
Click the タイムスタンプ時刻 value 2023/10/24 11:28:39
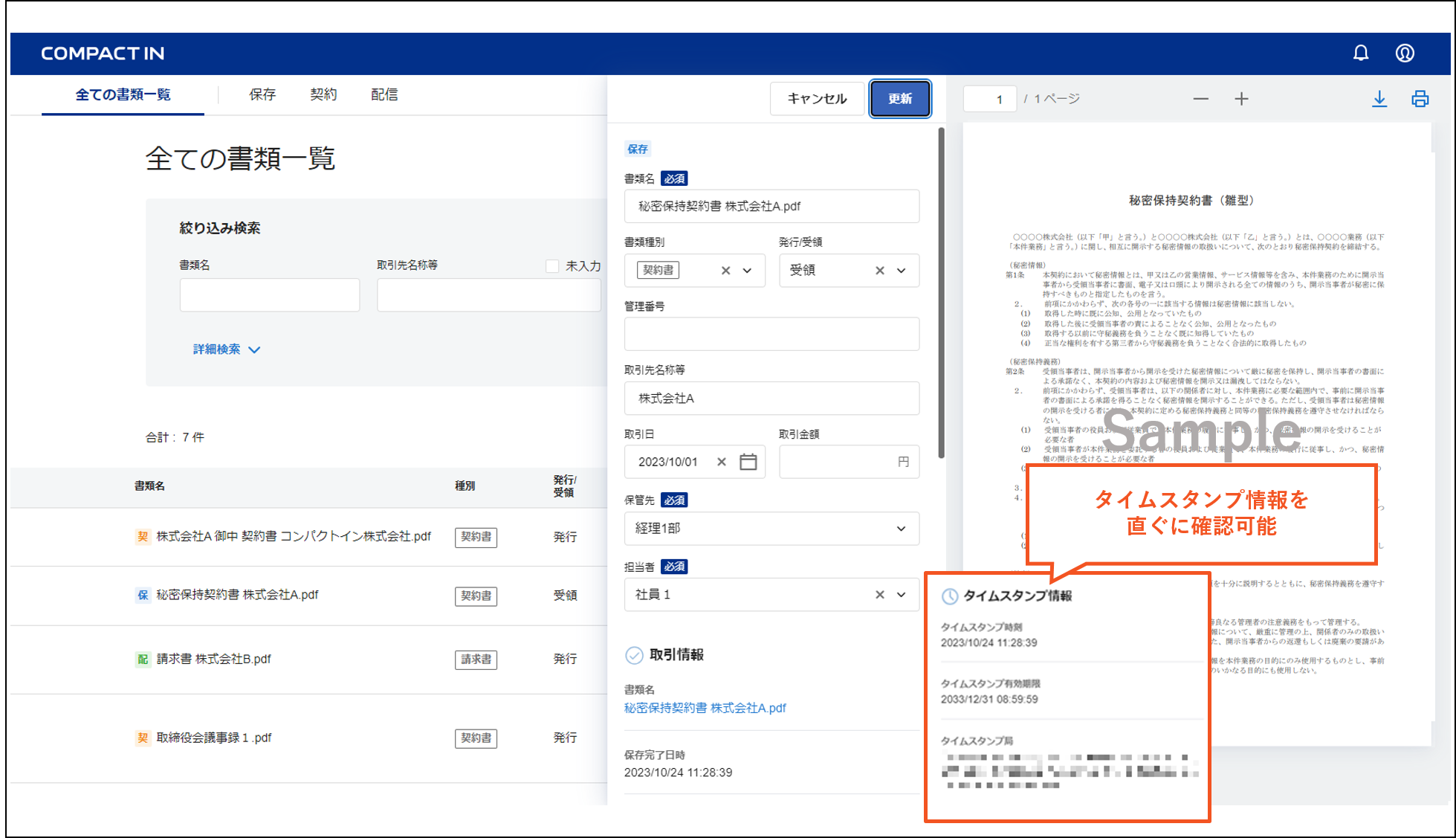pyautogui.click(x=989, y=642)
